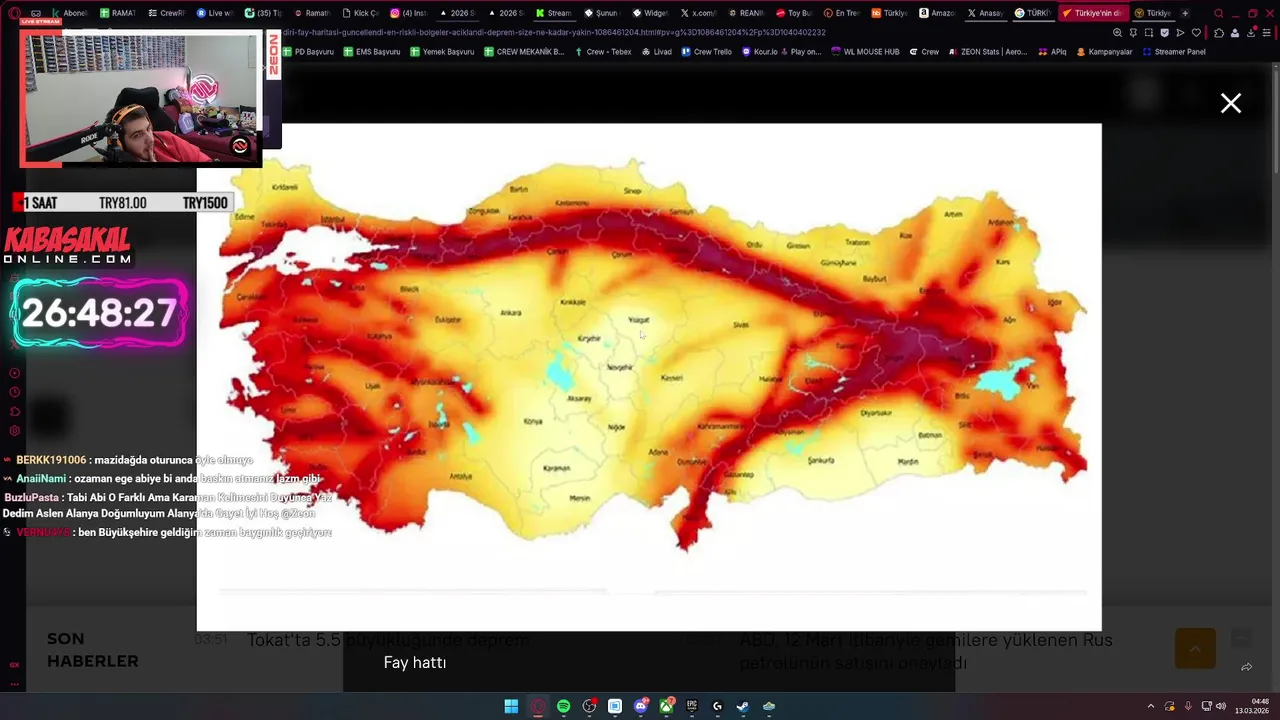Open the ZEON Stats bookmark
The height and width of the screenshot is (720, 1280).
click(x=988, y=52)
